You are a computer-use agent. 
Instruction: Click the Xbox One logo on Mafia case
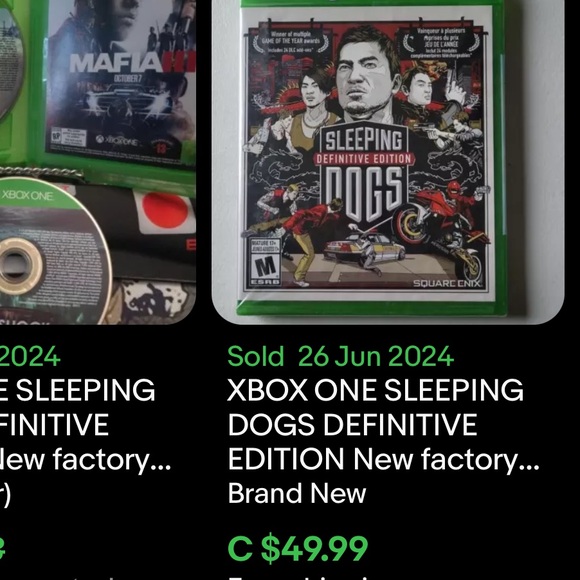[x=117, y=141]
